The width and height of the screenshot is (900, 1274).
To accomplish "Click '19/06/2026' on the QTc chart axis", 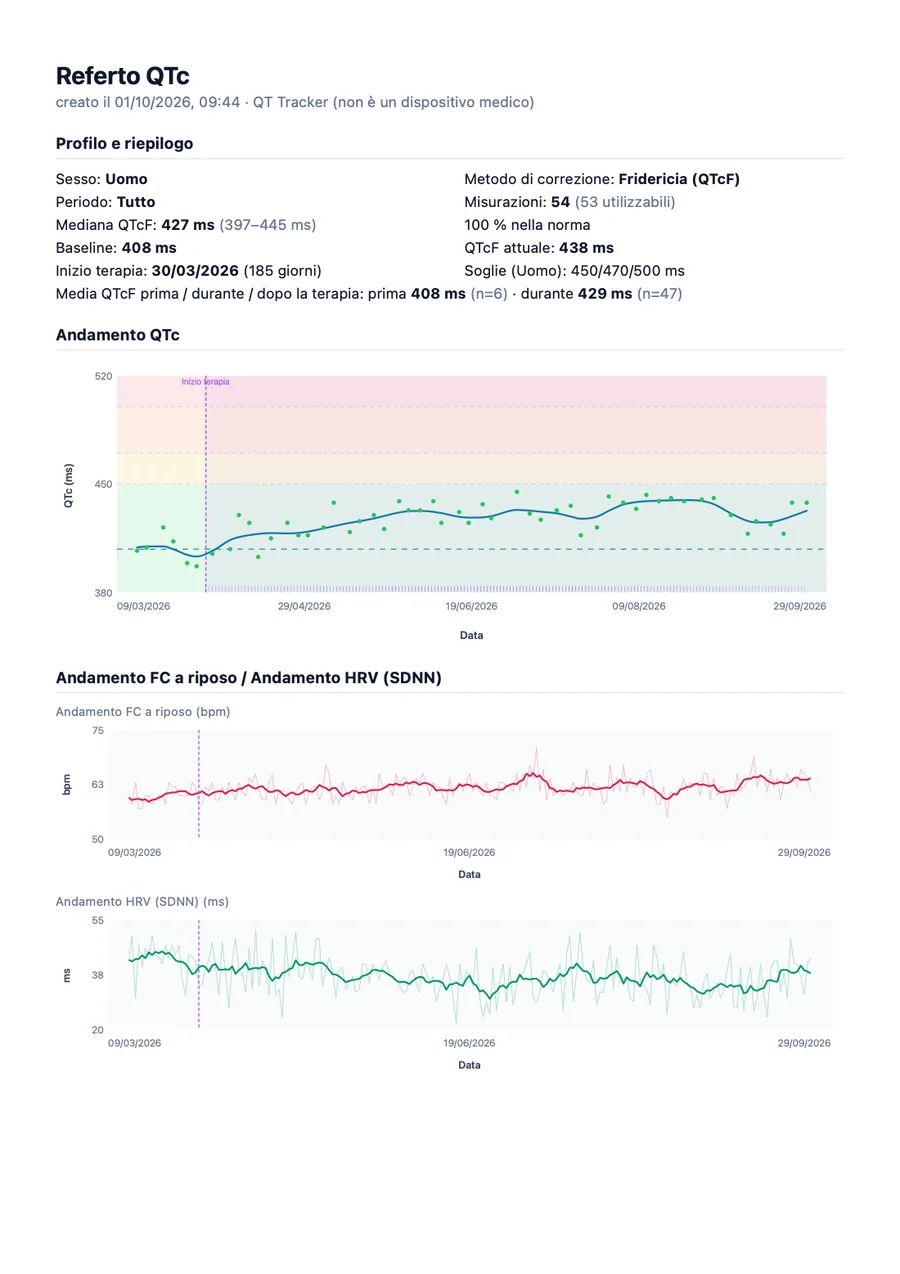I will coord(472,606).
